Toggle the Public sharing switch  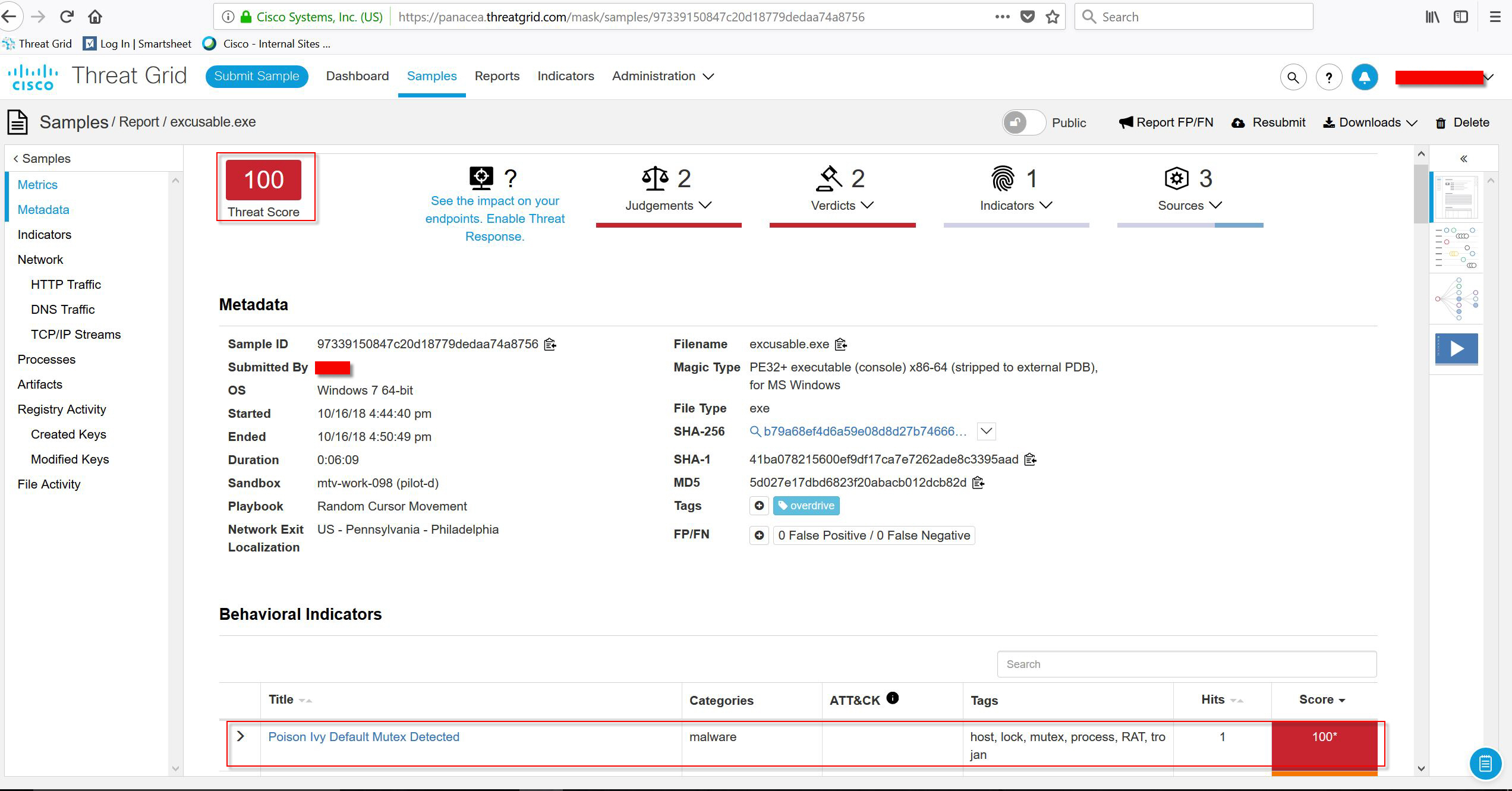1023,122
